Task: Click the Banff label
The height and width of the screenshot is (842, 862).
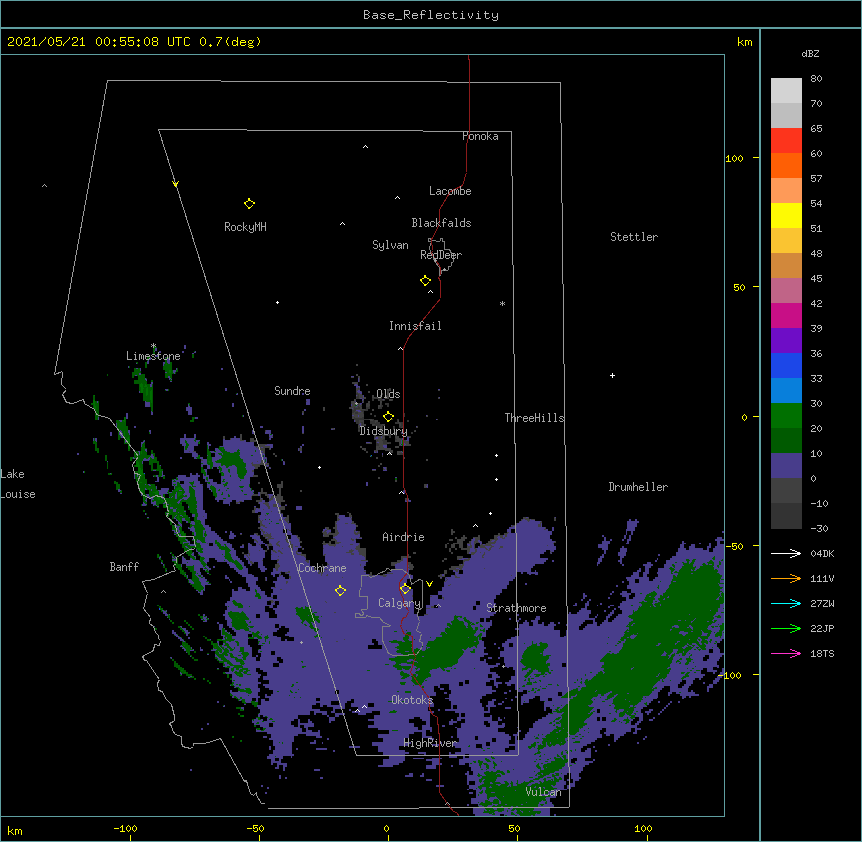Action: click(124, 567)
